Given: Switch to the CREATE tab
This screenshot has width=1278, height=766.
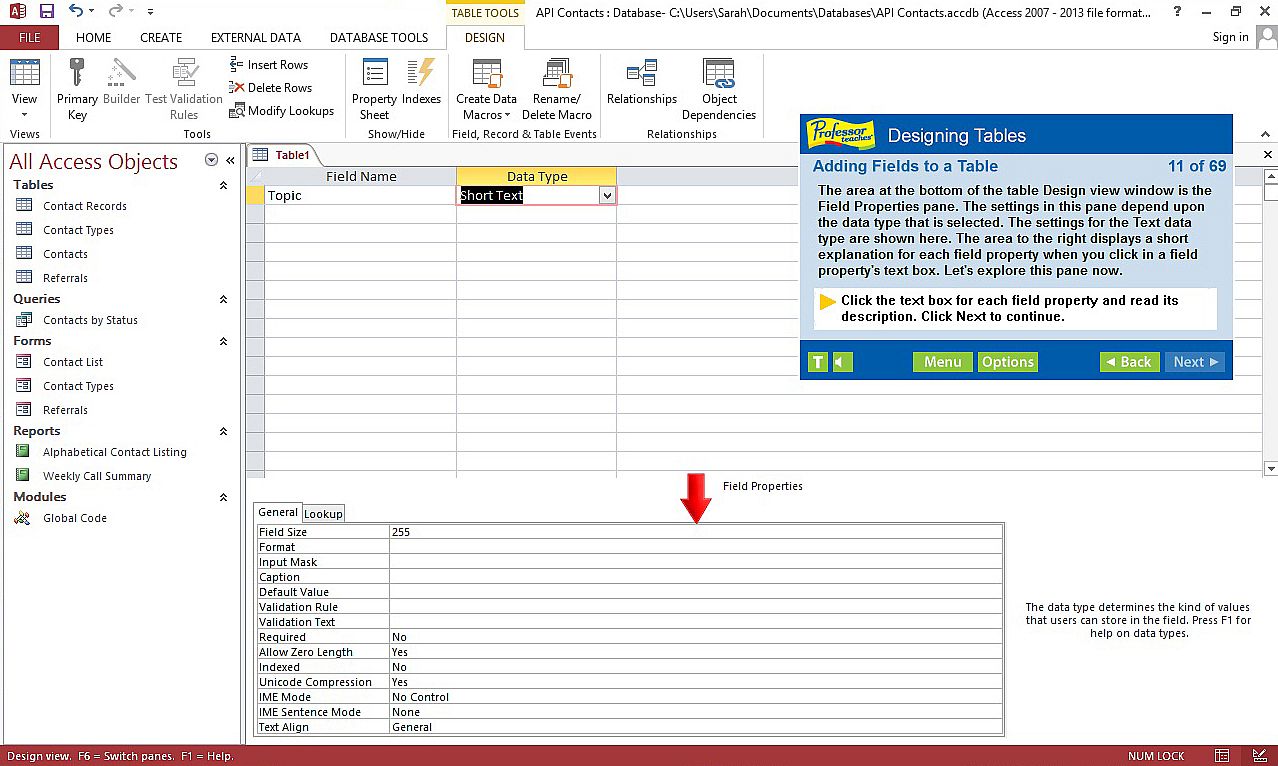Looking at the screenshot, I should point(161,37).
